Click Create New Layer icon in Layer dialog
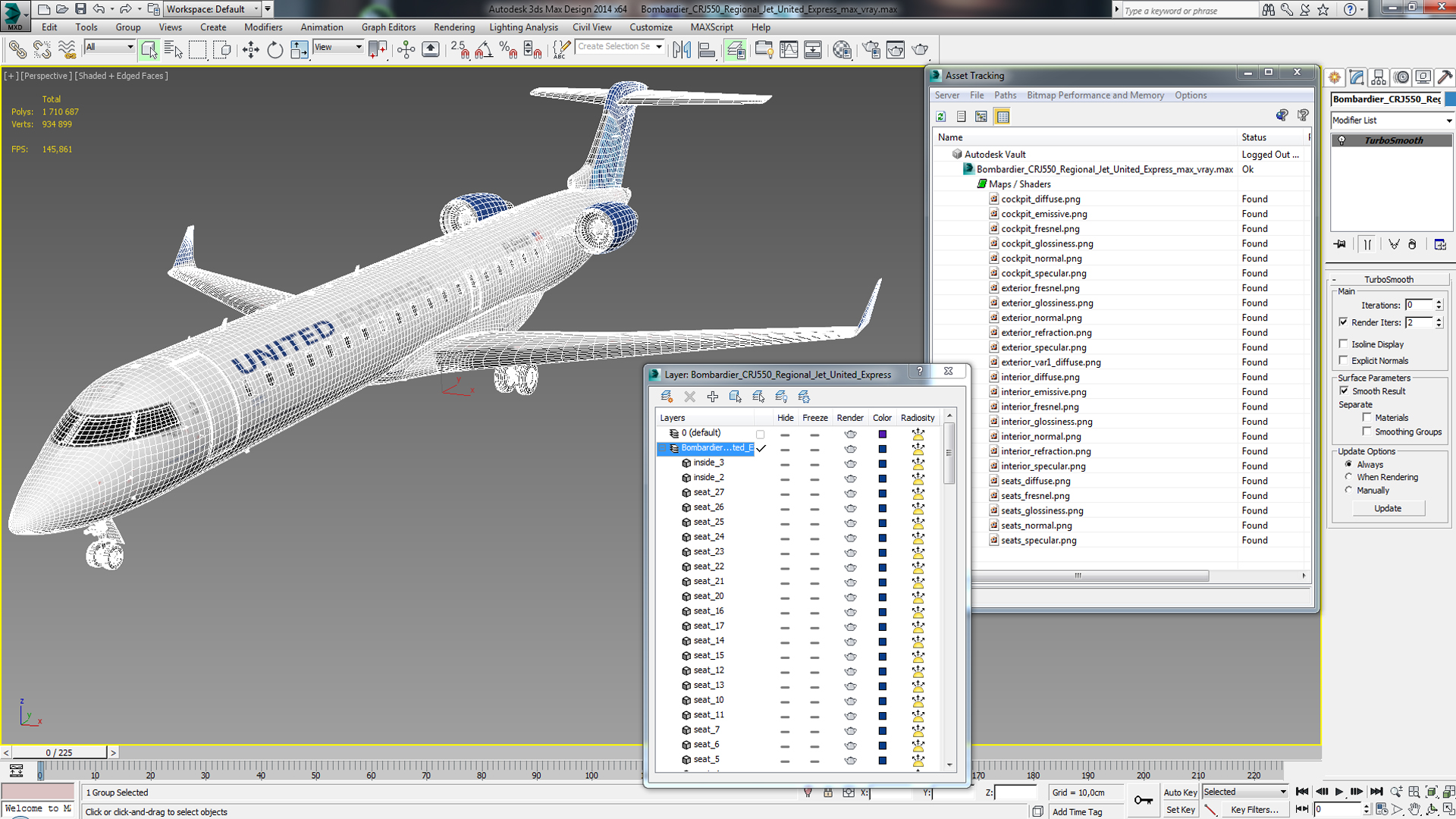The width and height of the screenshot is (1456, 819). point(667,397)
